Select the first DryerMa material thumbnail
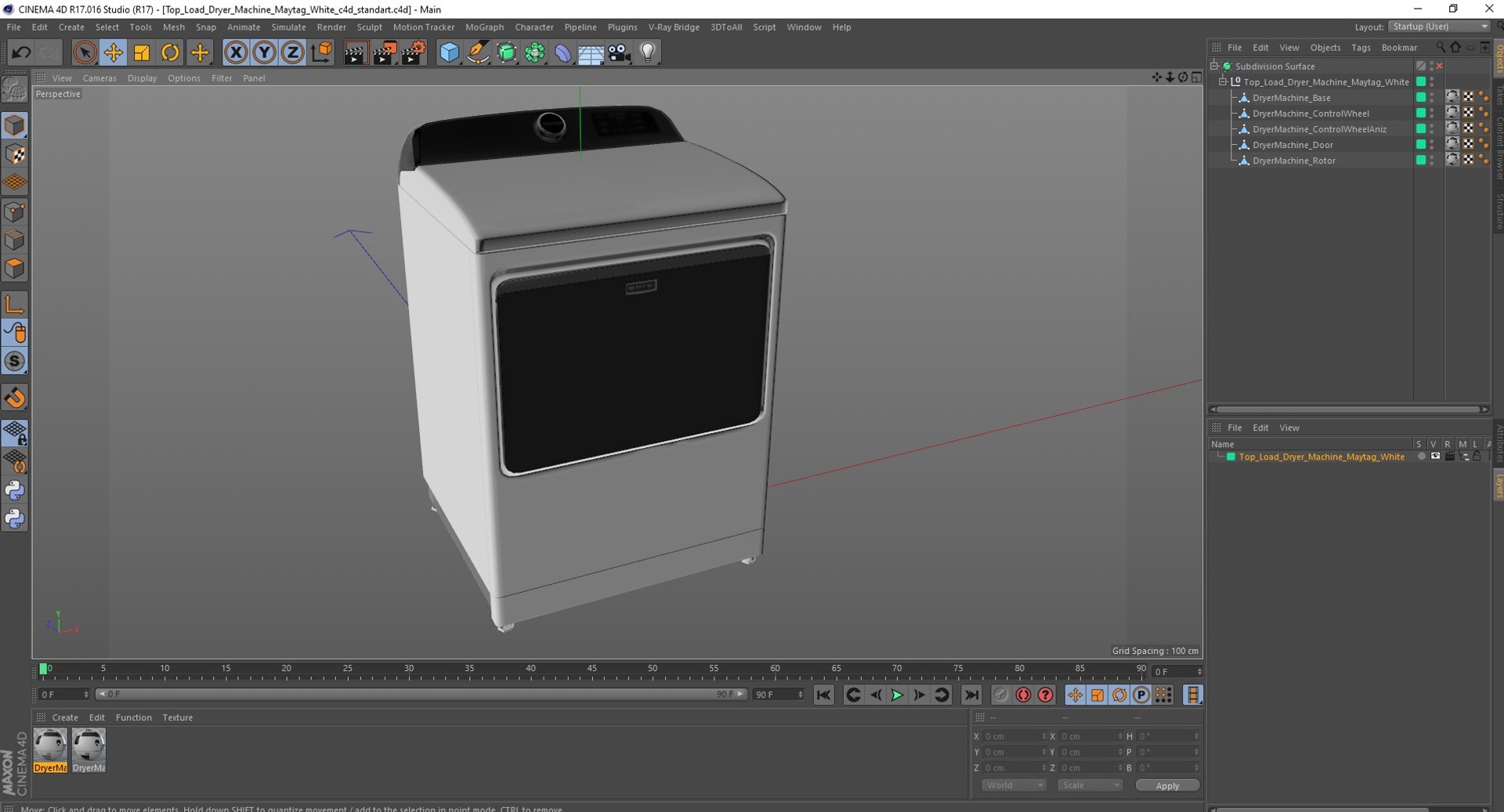 point(50,746)
